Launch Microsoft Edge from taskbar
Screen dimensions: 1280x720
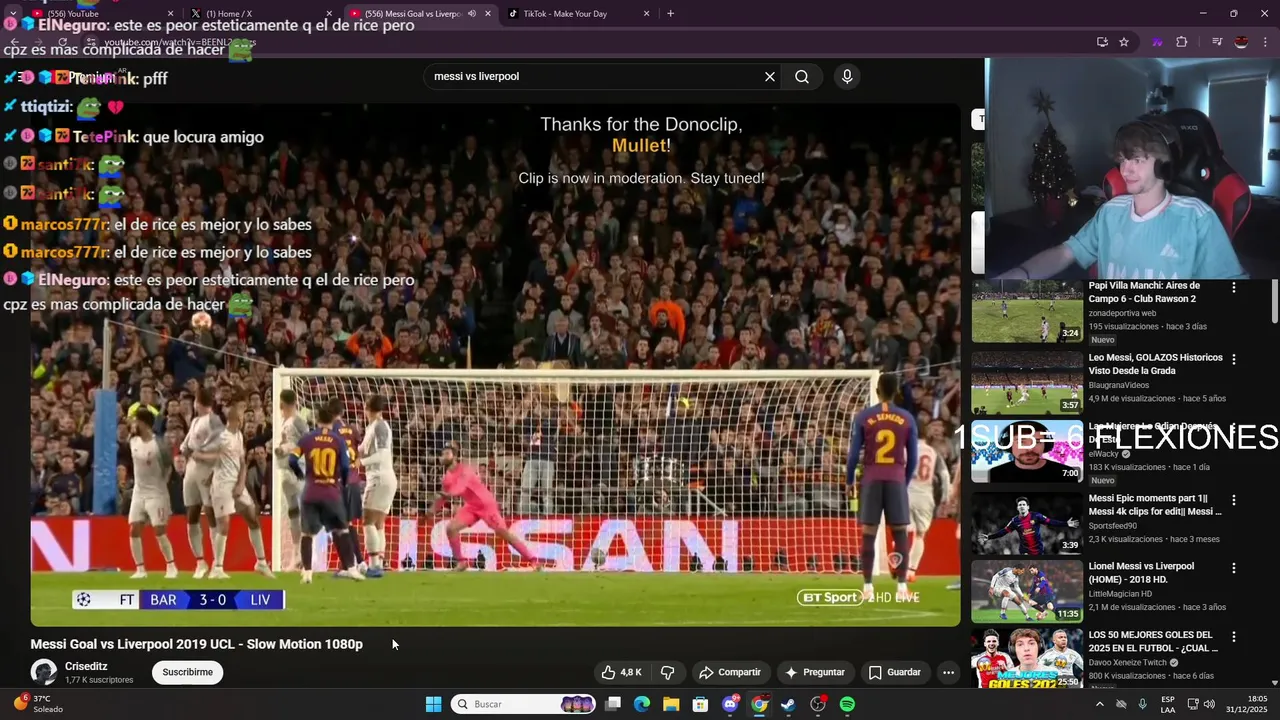coord(642,704)
